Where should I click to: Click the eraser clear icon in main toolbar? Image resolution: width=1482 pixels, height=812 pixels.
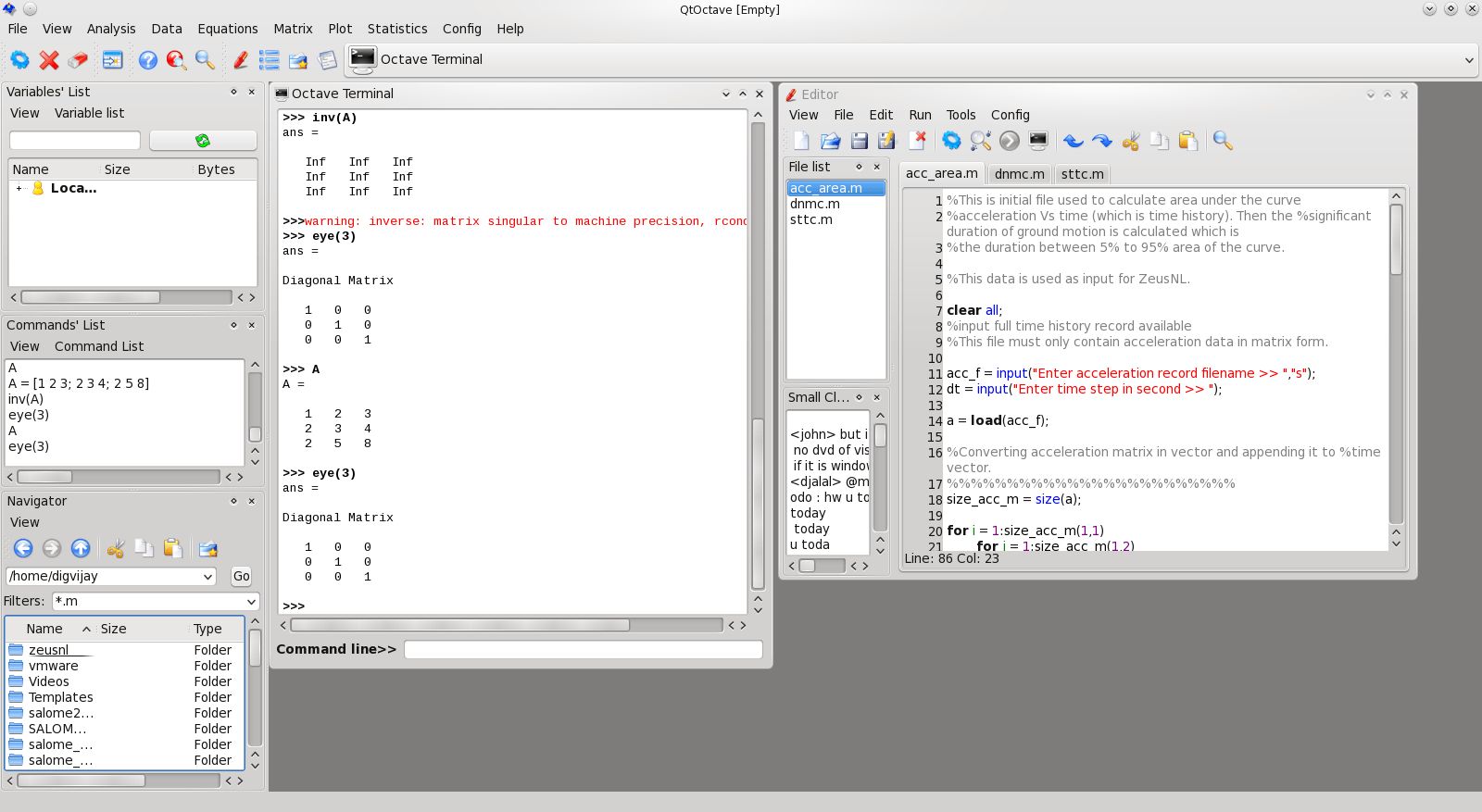tap(78, 60)
